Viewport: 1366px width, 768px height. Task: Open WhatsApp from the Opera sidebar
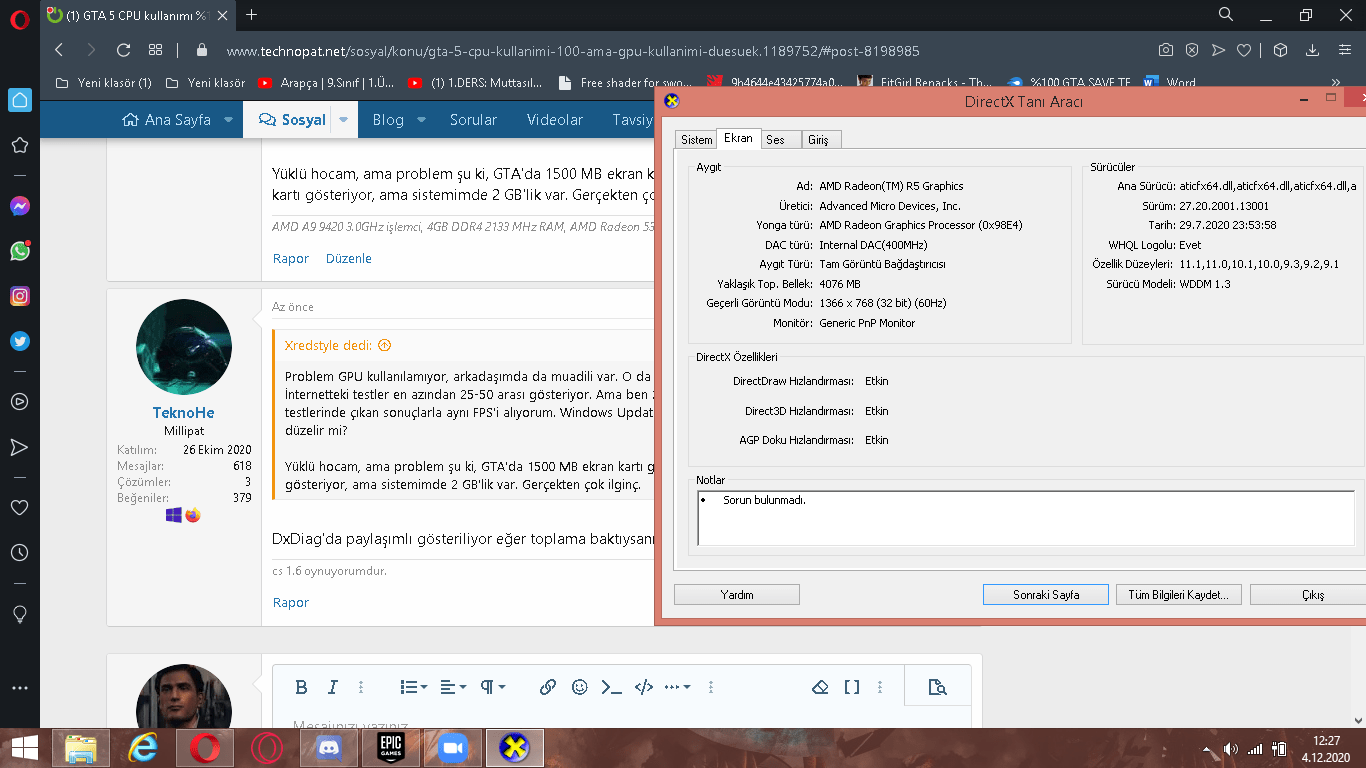(x=19, y=251)
